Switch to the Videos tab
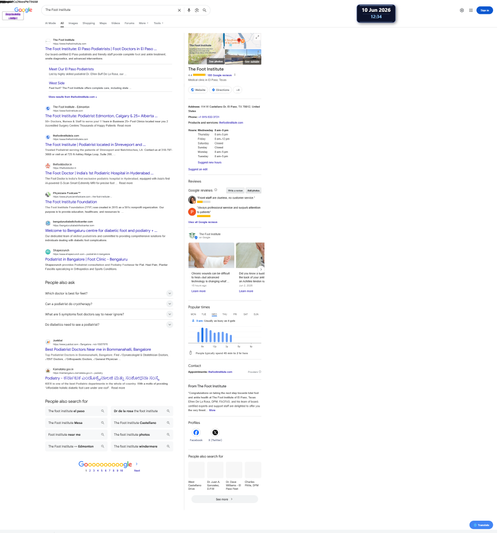 [x=116, y=23]
